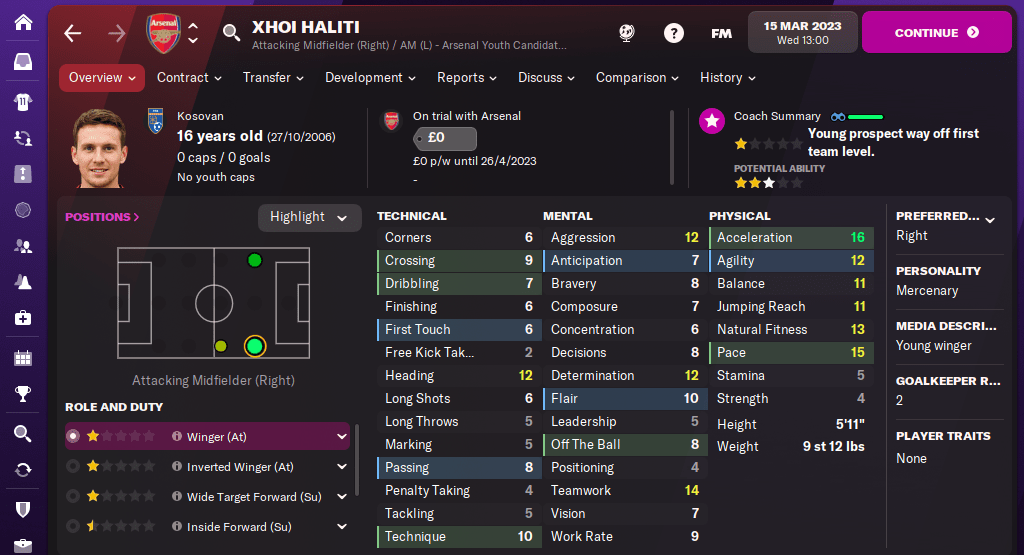Click the Positions link
This screenshot has height=555, width=1024.
tap(102, 217)
